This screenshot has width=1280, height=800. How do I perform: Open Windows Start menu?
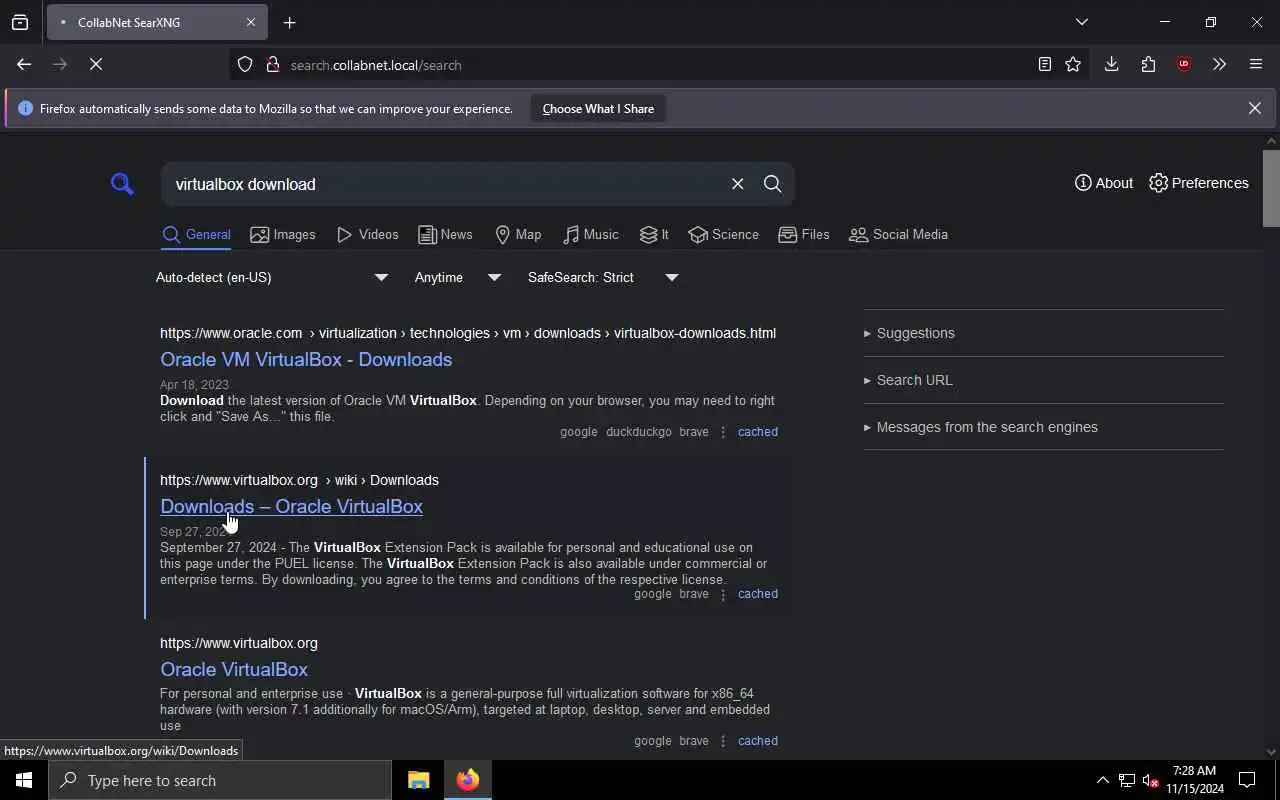tap(24, 780)
